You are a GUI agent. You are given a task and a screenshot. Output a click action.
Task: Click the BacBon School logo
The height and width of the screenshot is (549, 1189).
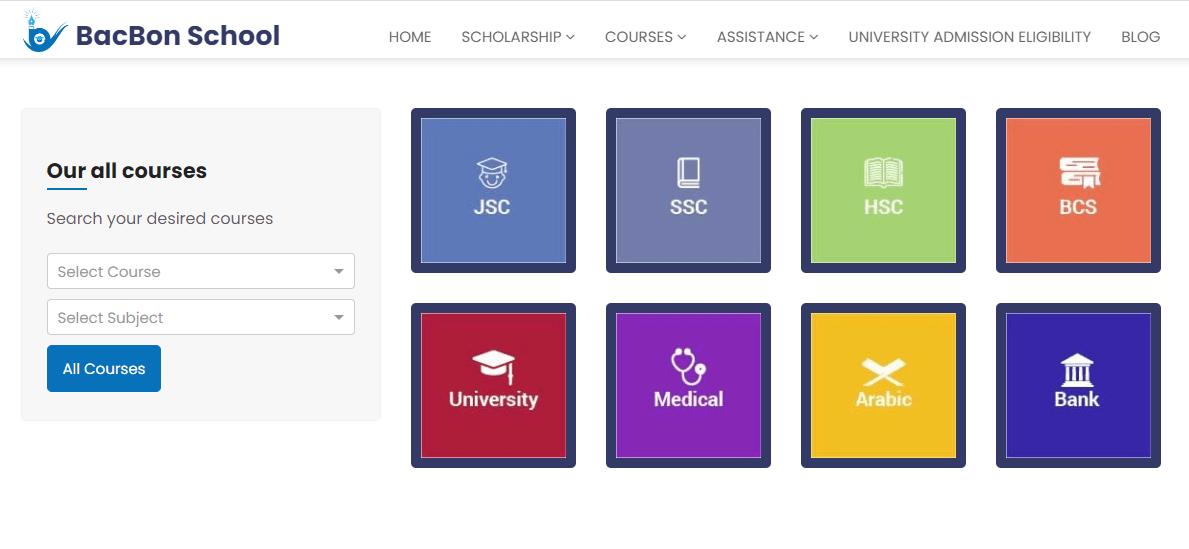click(45, 31)
